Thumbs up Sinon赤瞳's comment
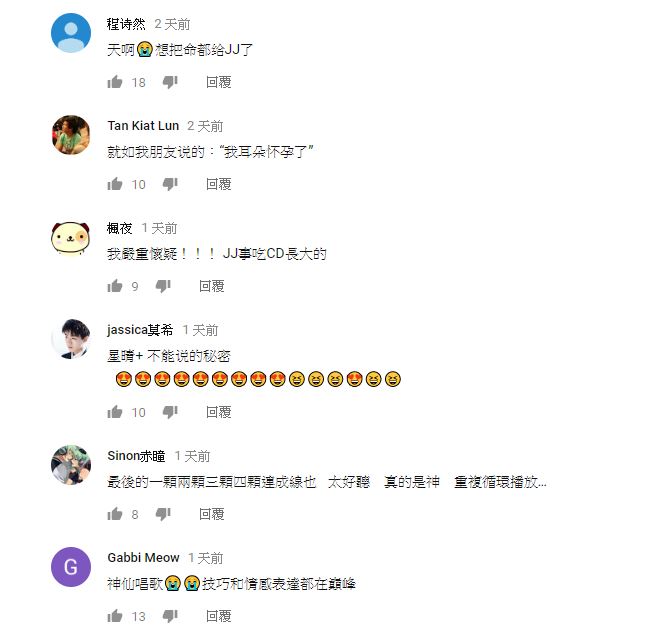 115,514
